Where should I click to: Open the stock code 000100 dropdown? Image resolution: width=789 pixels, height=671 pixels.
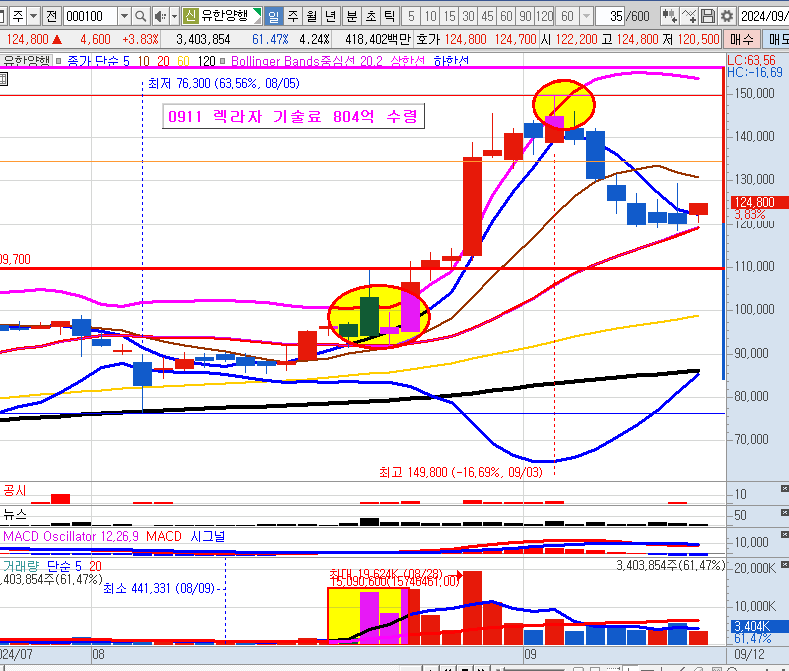[124, 16]
